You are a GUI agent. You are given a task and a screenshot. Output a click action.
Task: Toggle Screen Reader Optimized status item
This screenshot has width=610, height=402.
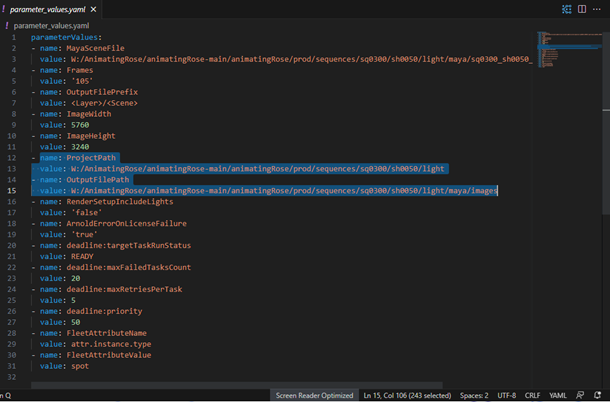315,395
